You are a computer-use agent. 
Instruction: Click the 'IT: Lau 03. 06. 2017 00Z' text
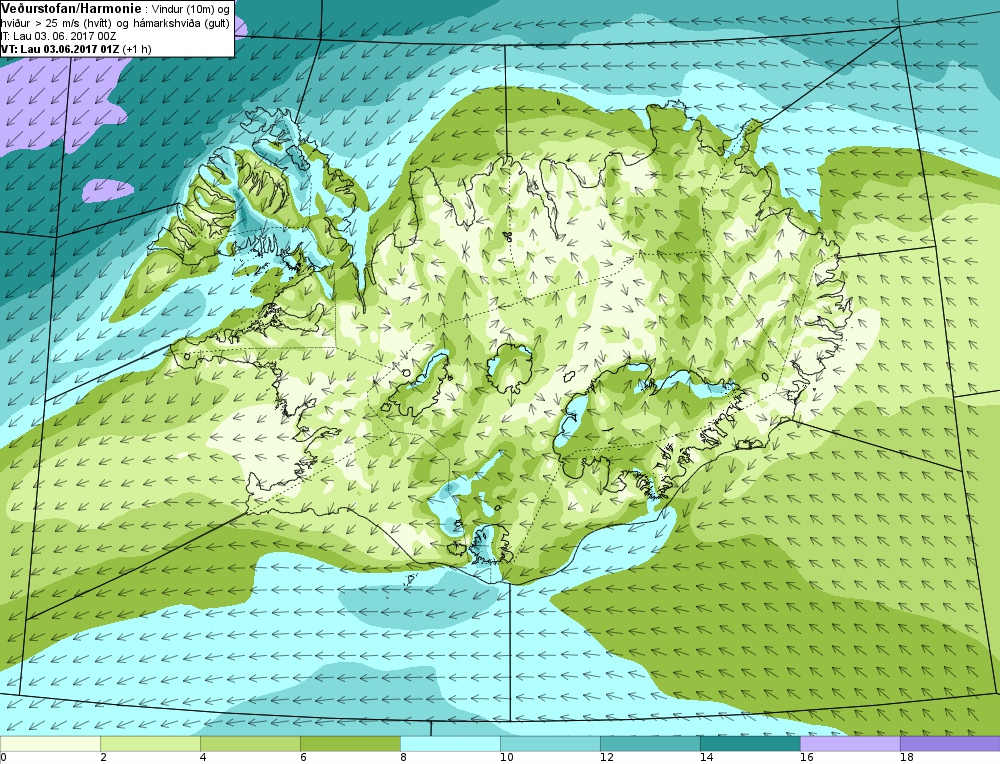(x=59, y=36)
